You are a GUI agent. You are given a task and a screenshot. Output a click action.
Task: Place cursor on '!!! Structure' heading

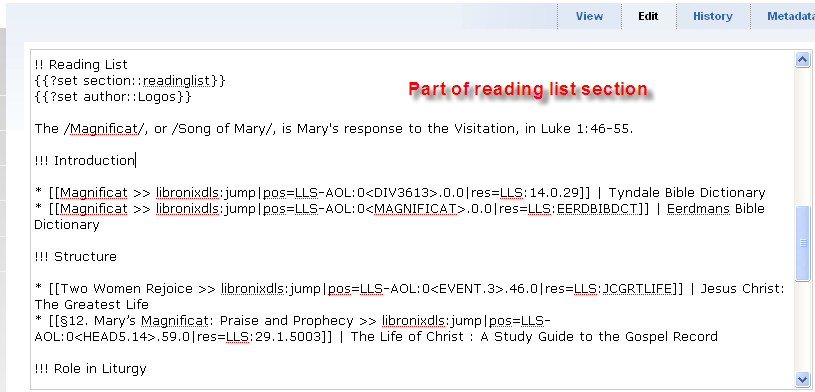coord(76,257)
